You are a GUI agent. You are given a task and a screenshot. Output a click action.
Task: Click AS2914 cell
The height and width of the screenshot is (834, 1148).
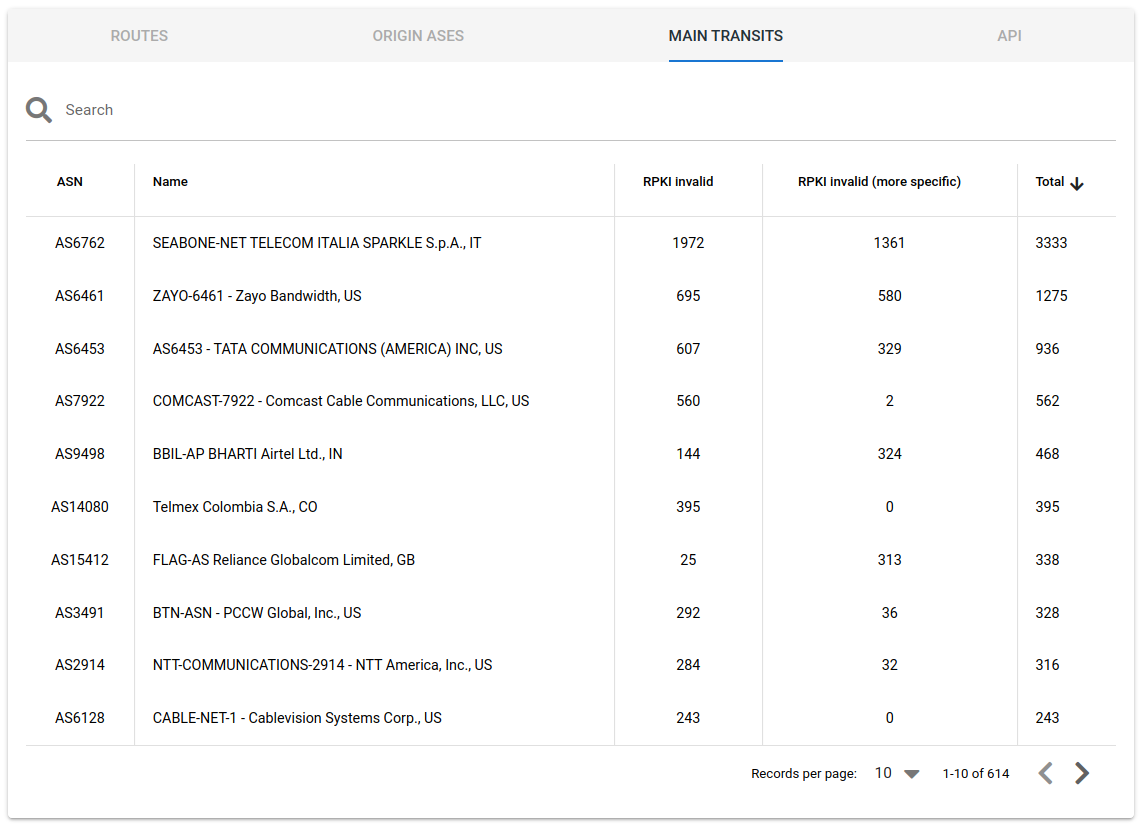[x=80, y=665]
